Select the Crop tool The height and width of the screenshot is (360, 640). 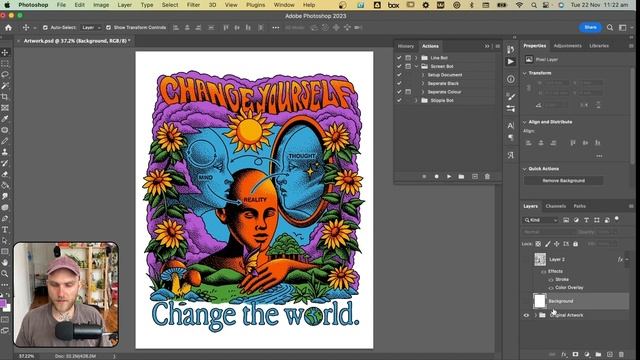pyautogui.click(x=5, y=97)
